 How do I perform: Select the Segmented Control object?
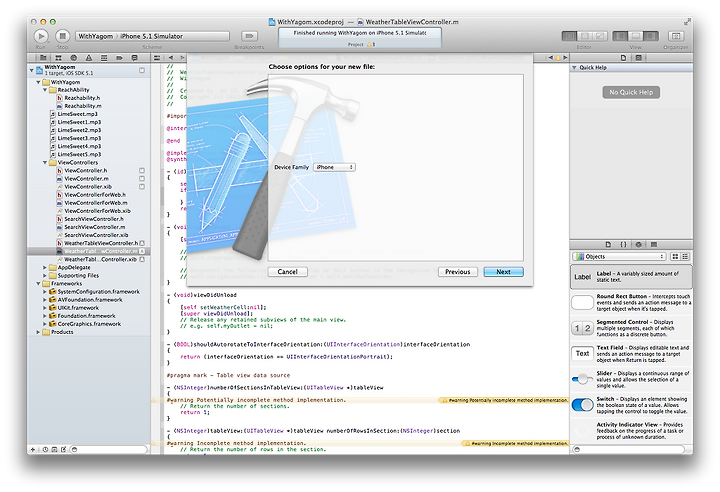coord(631,328)
